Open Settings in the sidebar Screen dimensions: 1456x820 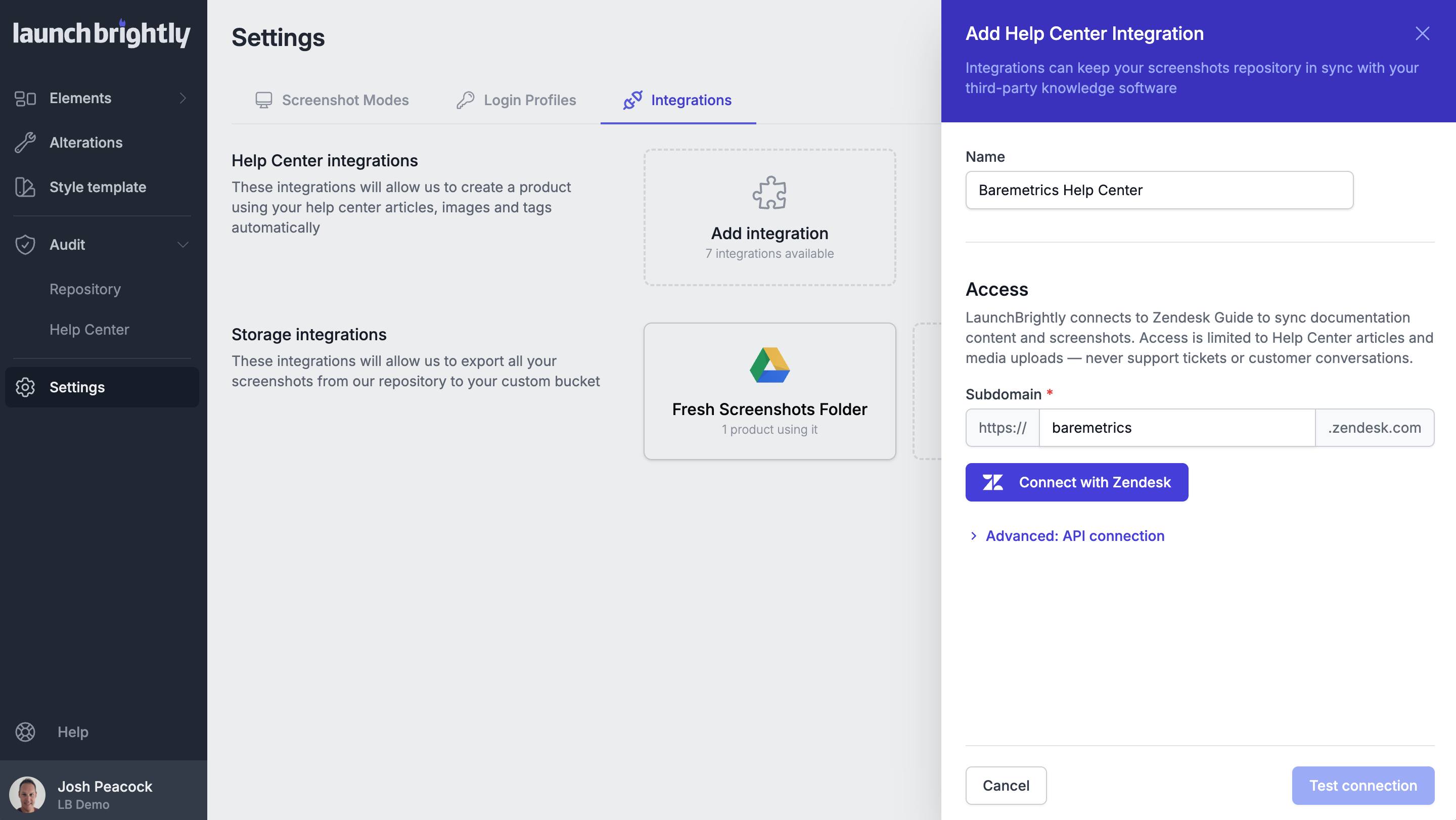point(102,387)
